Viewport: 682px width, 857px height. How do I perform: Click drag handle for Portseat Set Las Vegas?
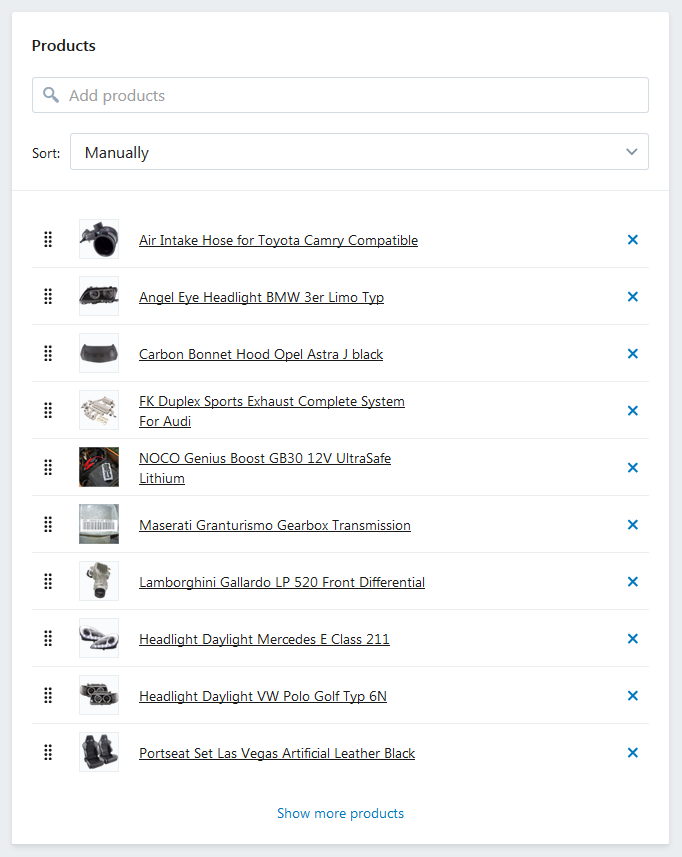click(x=48, y=753)
